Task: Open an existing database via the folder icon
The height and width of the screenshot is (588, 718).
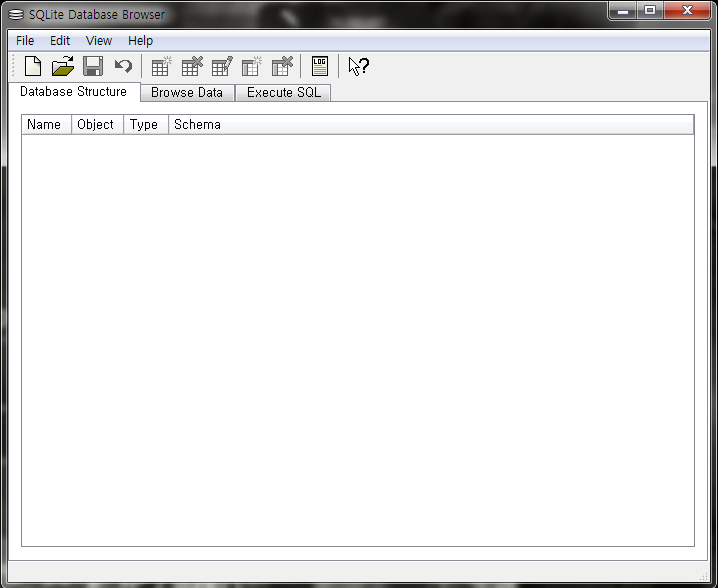Action: click(x=63, y=66)
